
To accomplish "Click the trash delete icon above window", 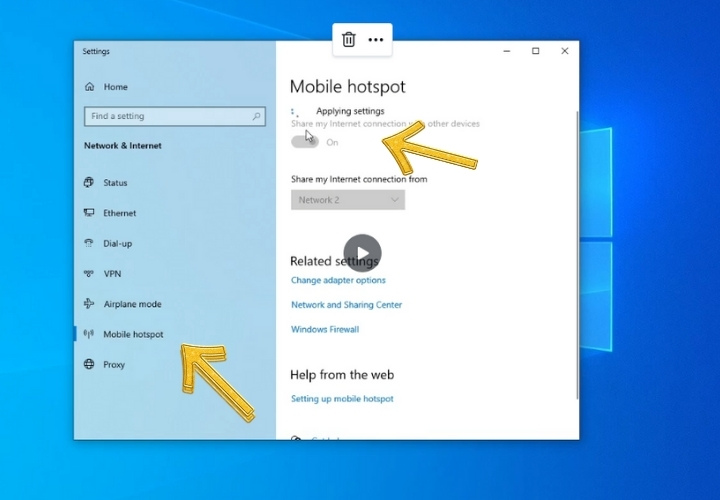I will pyautogui.click(x=348, y=39).
